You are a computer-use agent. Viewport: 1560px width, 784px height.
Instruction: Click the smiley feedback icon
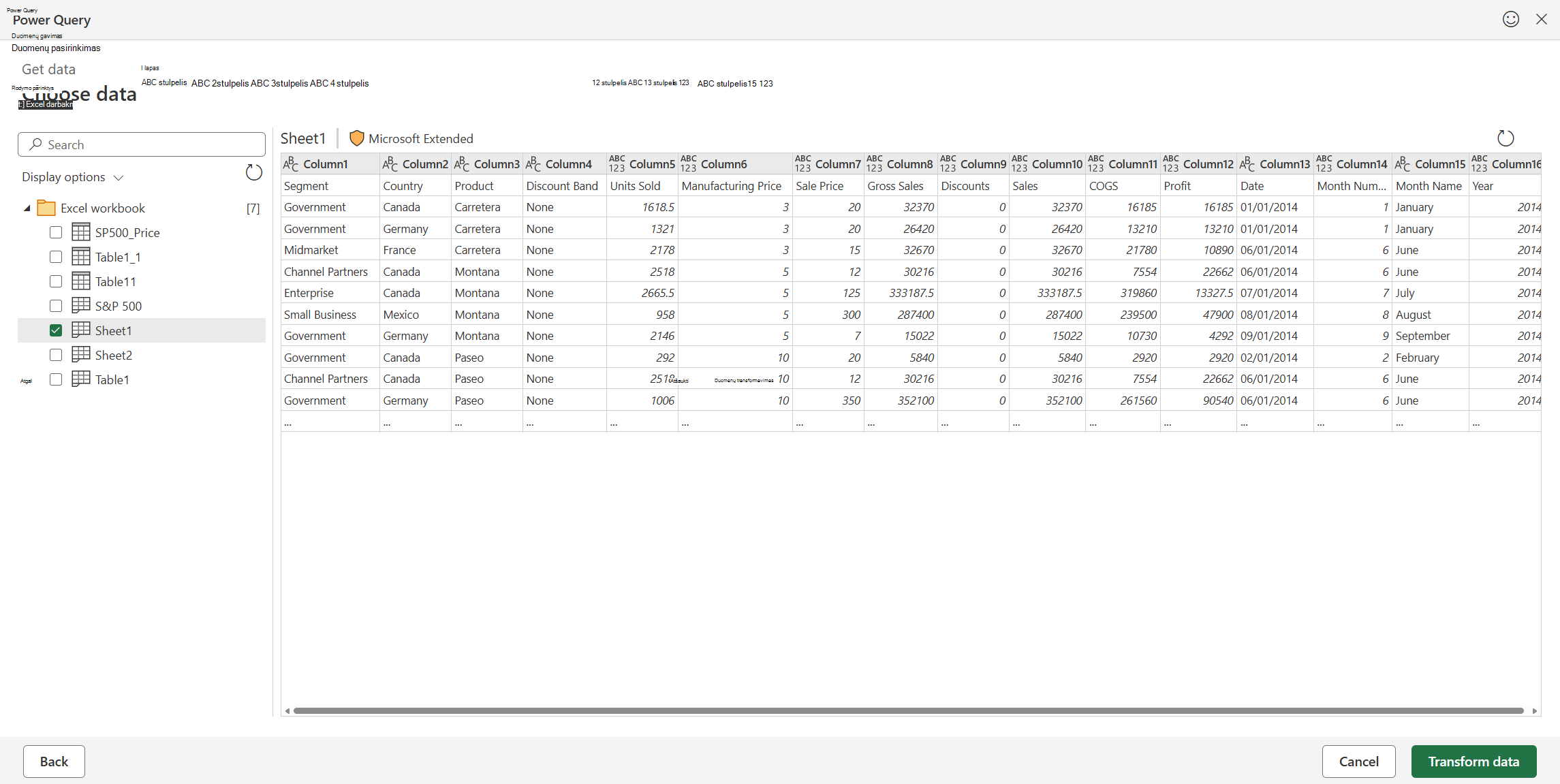(1510, 19)
